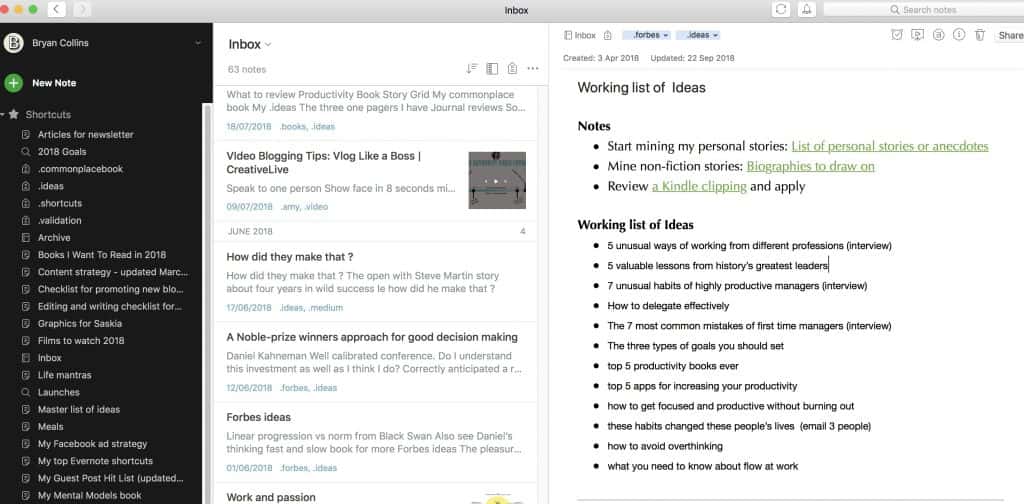This screenshot has height=504, width=1024.
Task: Click the .ideas tag icon in sidebar
Action: [x=25, y=186]
